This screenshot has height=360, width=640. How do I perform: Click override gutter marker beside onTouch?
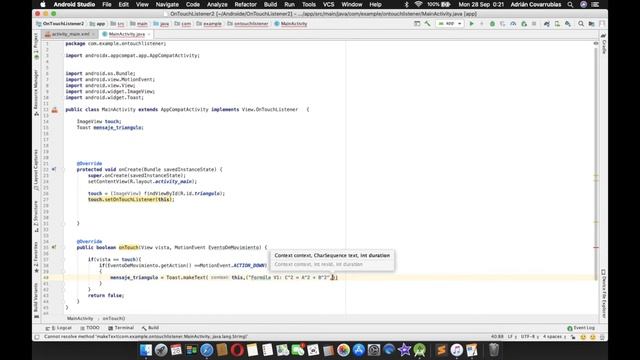[x=54, y=247]
